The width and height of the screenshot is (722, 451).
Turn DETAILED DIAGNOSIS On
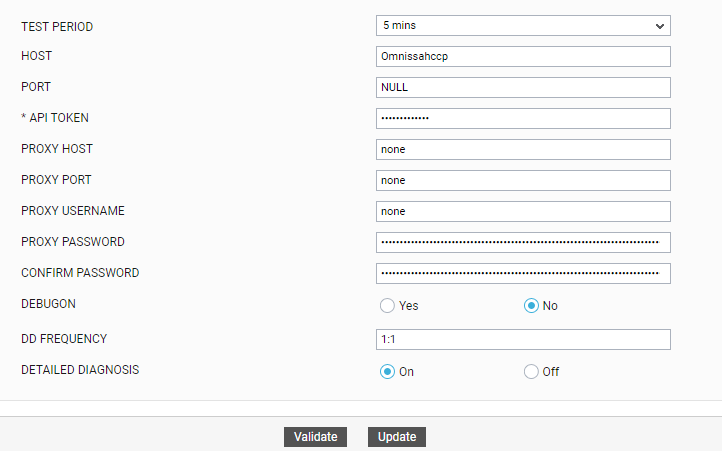click(x=387, y=372)
